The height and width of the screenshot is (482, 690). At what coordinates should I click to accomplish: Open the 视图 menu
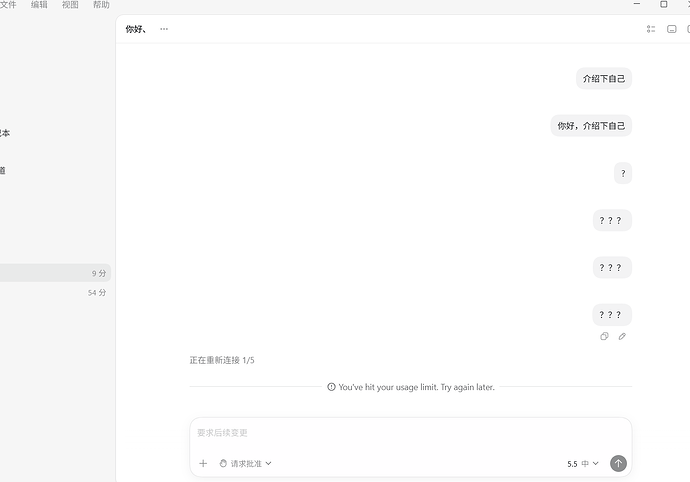[70, 4]
